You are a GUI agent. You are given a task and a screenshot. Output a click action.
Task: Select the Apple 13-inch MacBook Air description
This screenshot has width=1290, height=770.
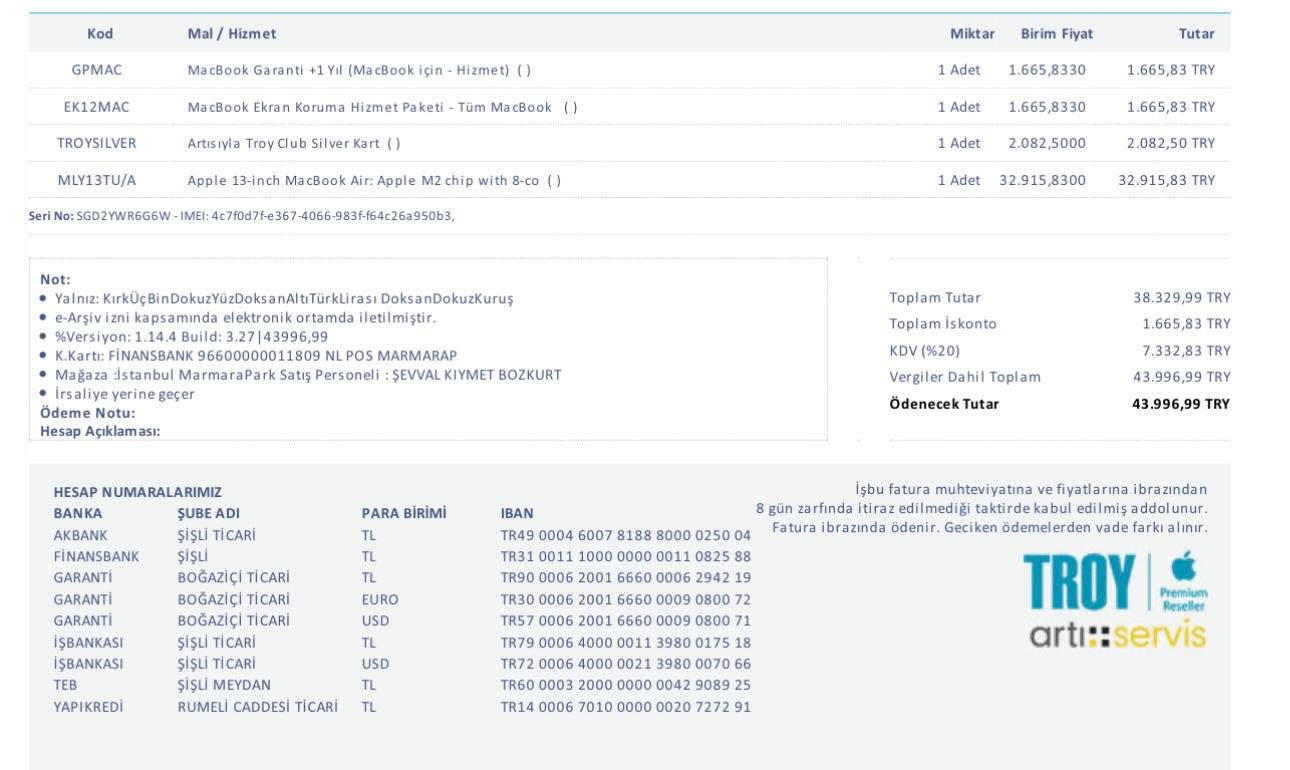click(375, 180)
